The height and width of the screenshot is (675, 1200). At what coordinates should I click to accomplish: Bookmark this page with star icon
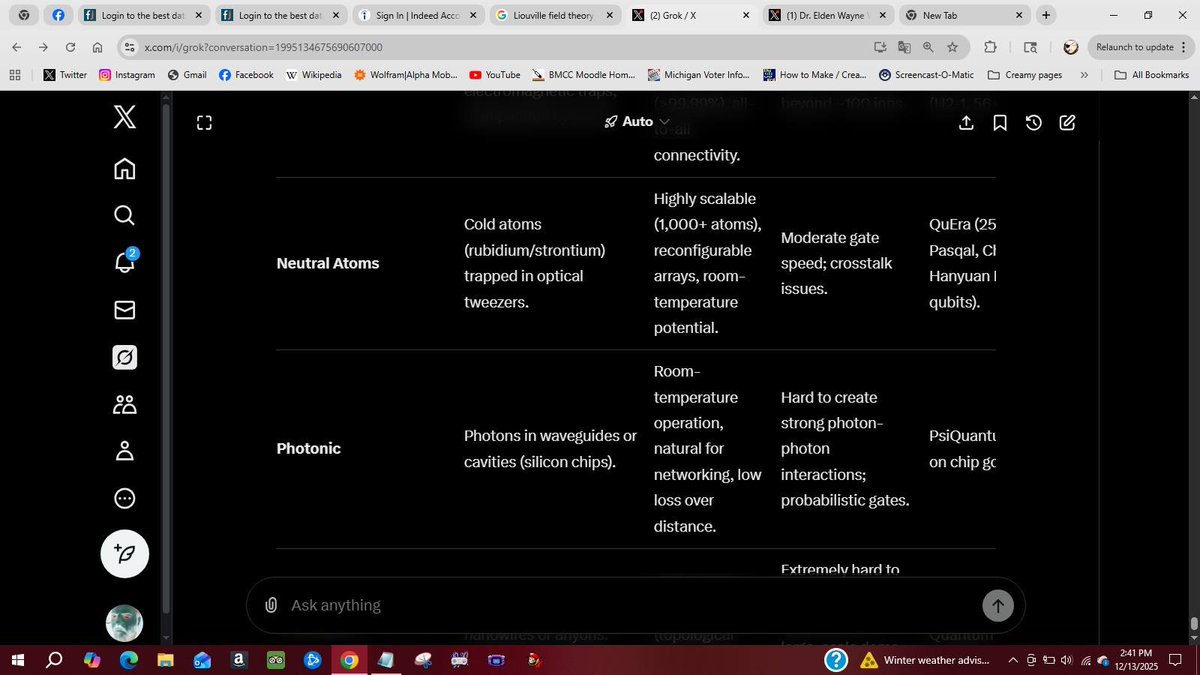pyautogui.click(x=952, y=47)
